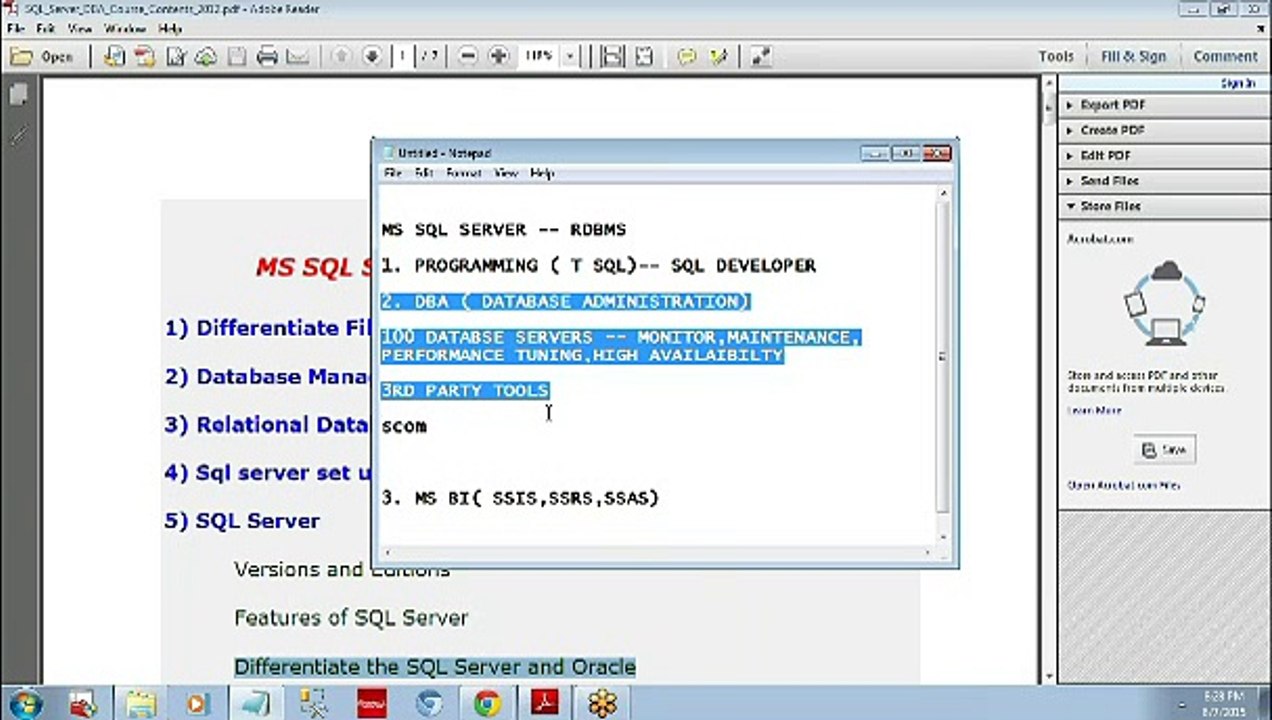1272x720 pixels.
Task: Open Notepad Format menu
Action: (463, 174)
